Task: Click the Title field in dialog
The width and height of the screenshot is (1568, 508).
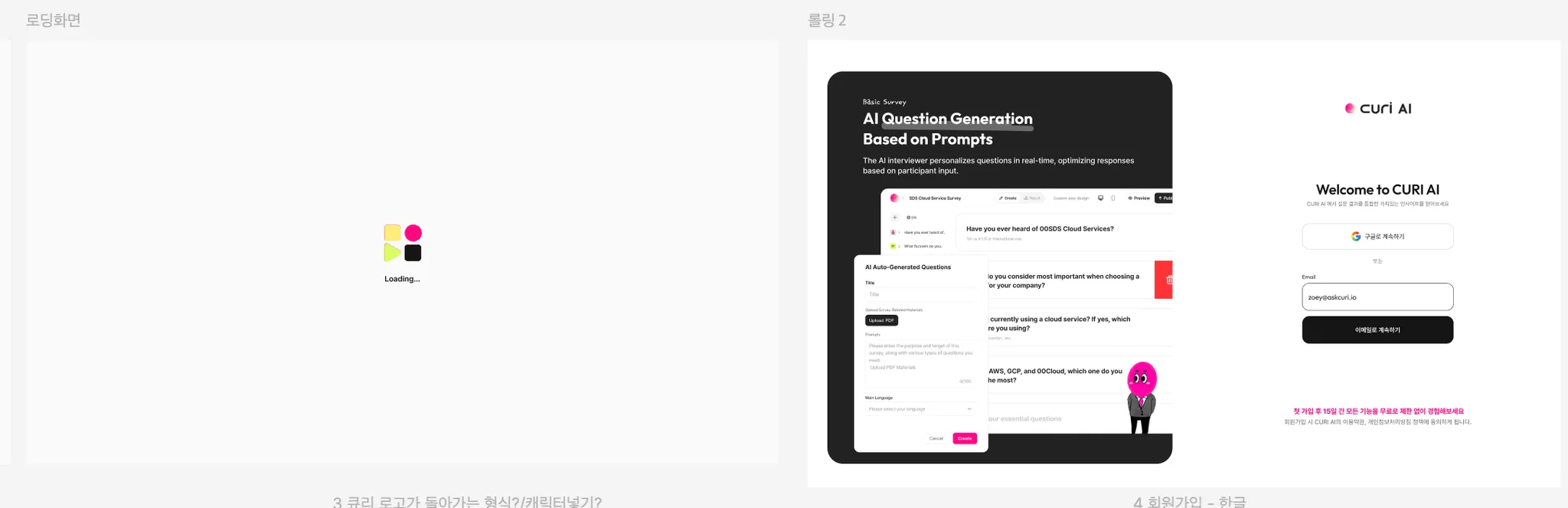Action: point(920,294)
